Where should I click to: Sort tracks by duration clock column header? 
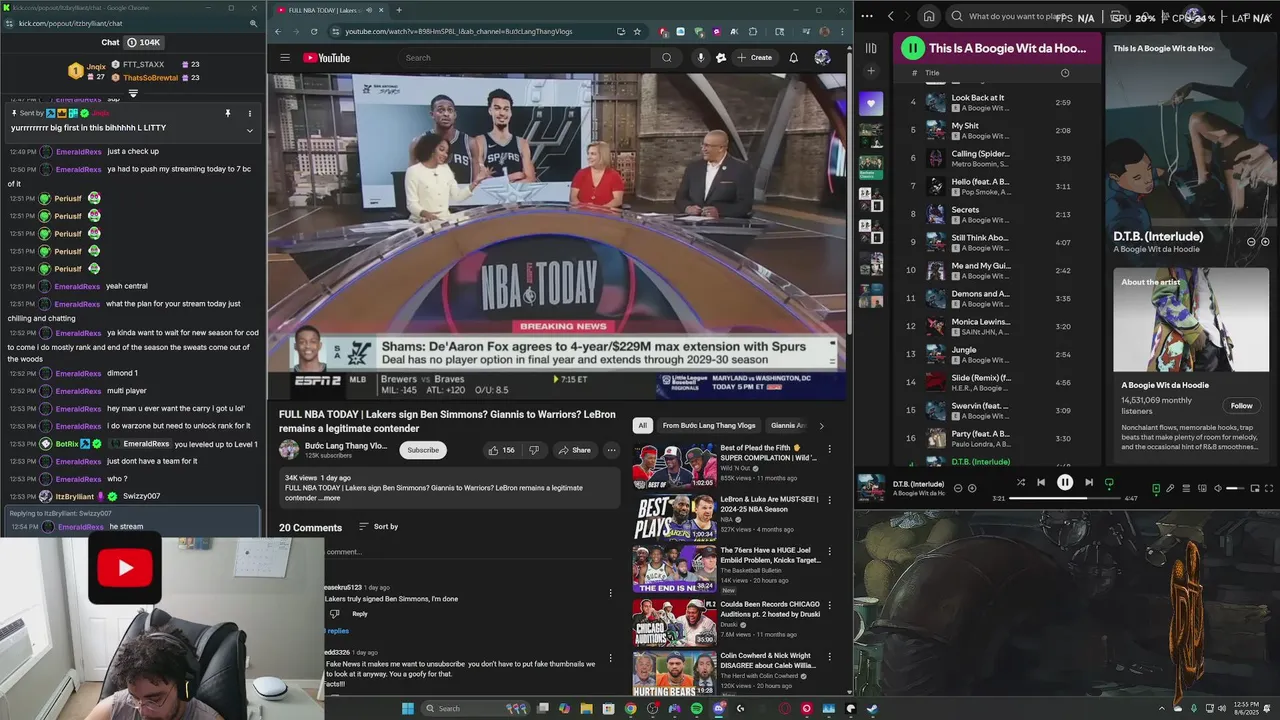1064,73
